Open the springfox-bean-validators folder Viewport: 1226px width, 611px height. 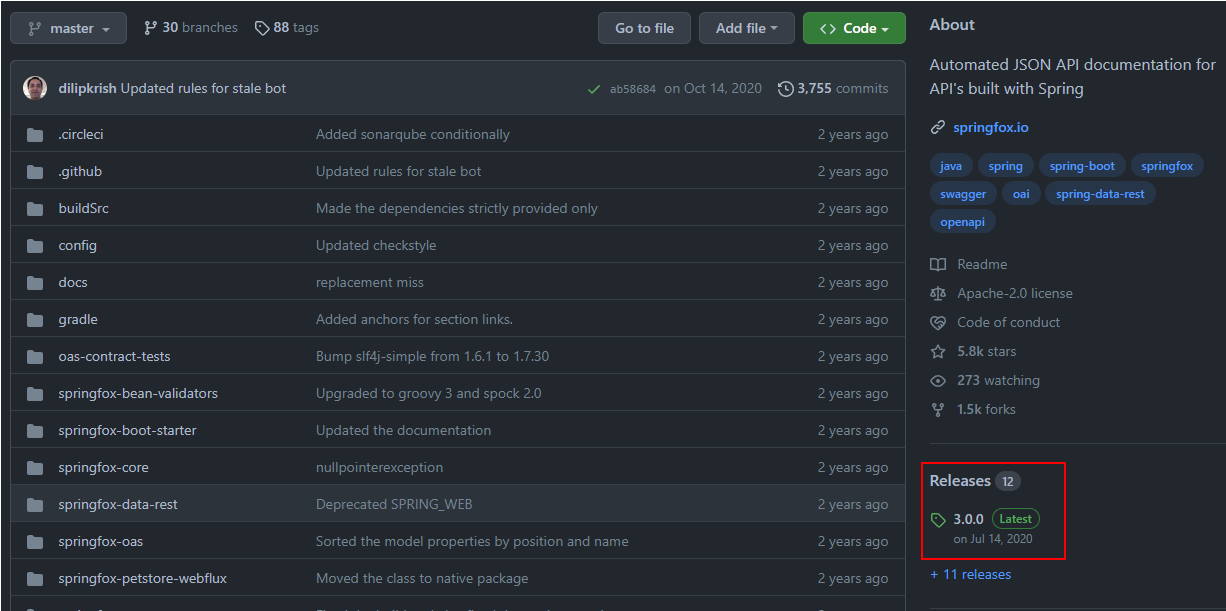click(138, 393)
